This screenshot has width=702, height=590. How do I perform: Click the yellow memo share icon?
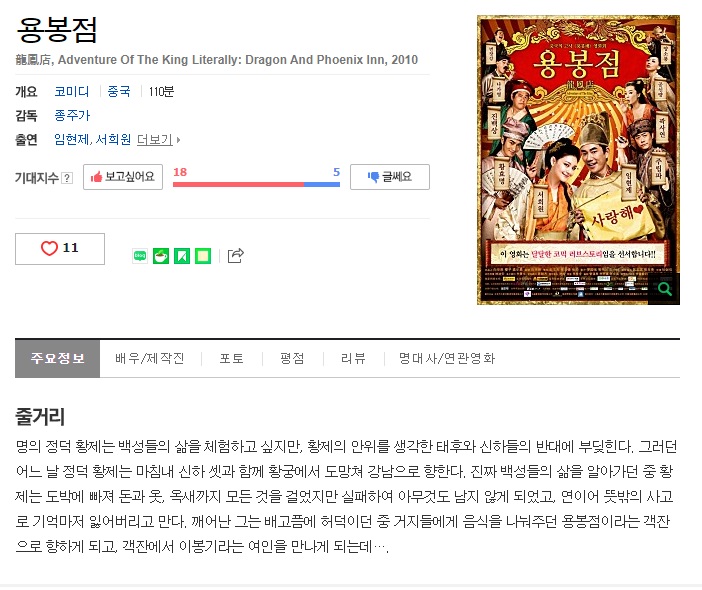click(x=203, y=256)
